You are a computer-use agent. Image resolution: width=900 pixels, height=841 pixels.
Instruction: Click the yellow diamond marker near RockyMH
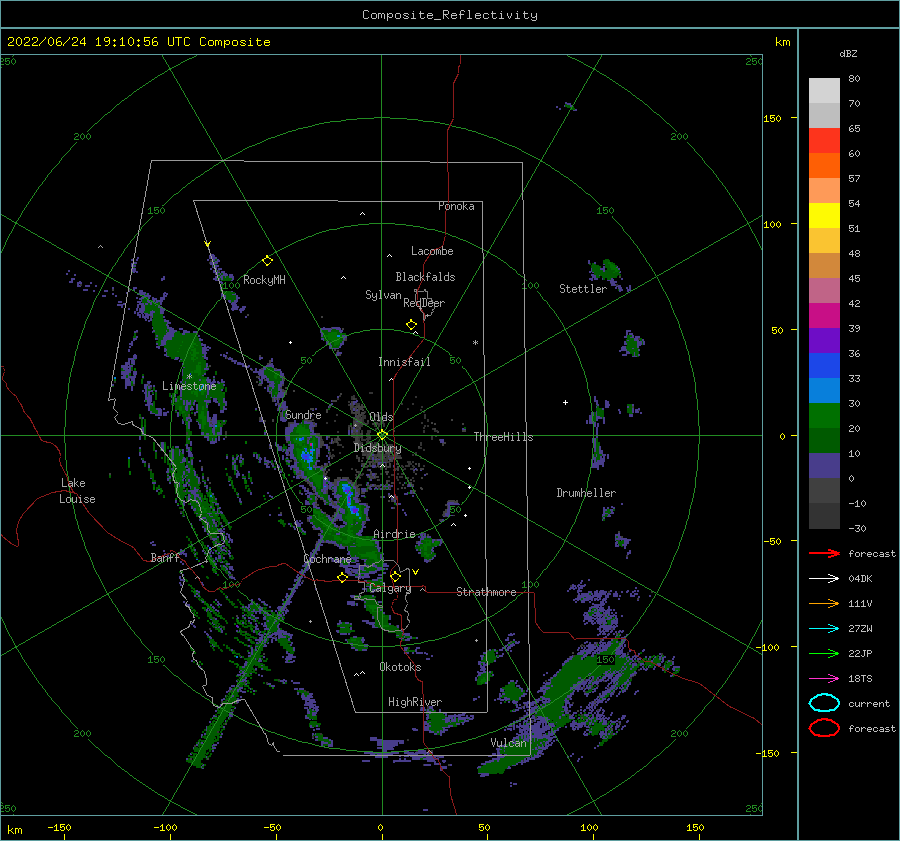[x=267, y=261]
